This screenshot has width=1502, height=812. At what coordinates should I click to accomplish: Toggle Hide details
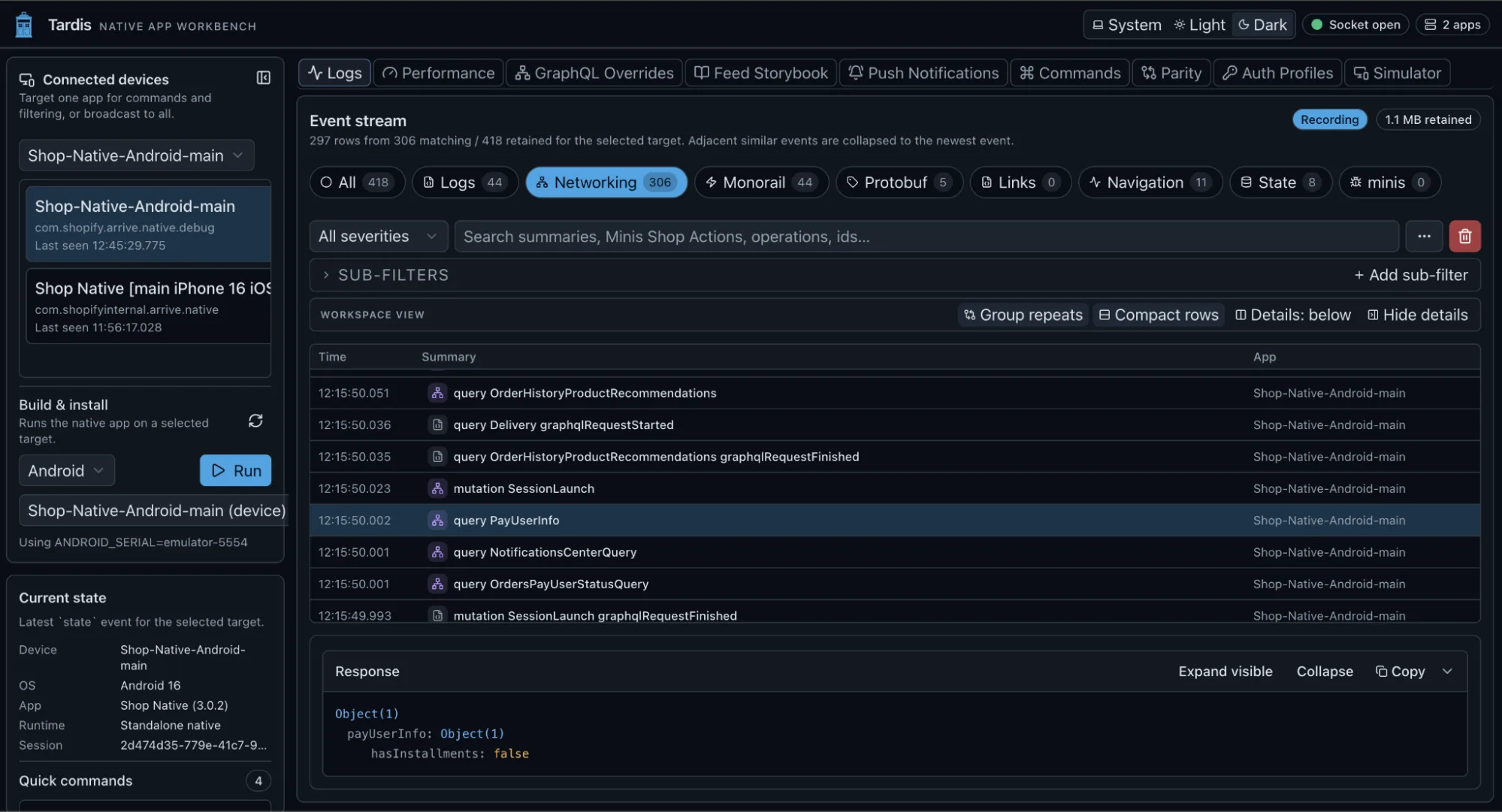(x=1417, y=315)
